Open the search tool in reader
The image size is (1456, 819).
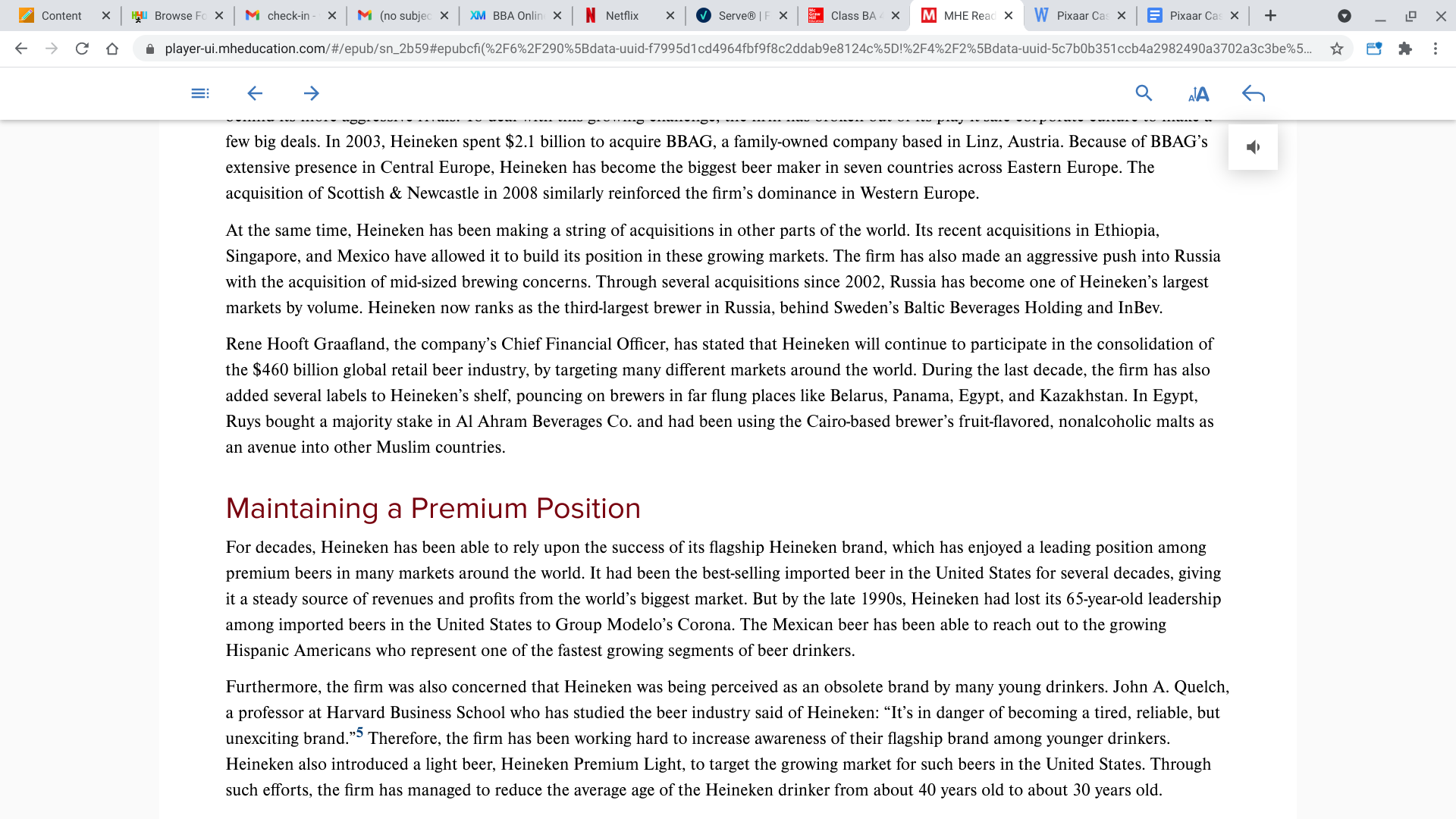[x=1144, y=93]
